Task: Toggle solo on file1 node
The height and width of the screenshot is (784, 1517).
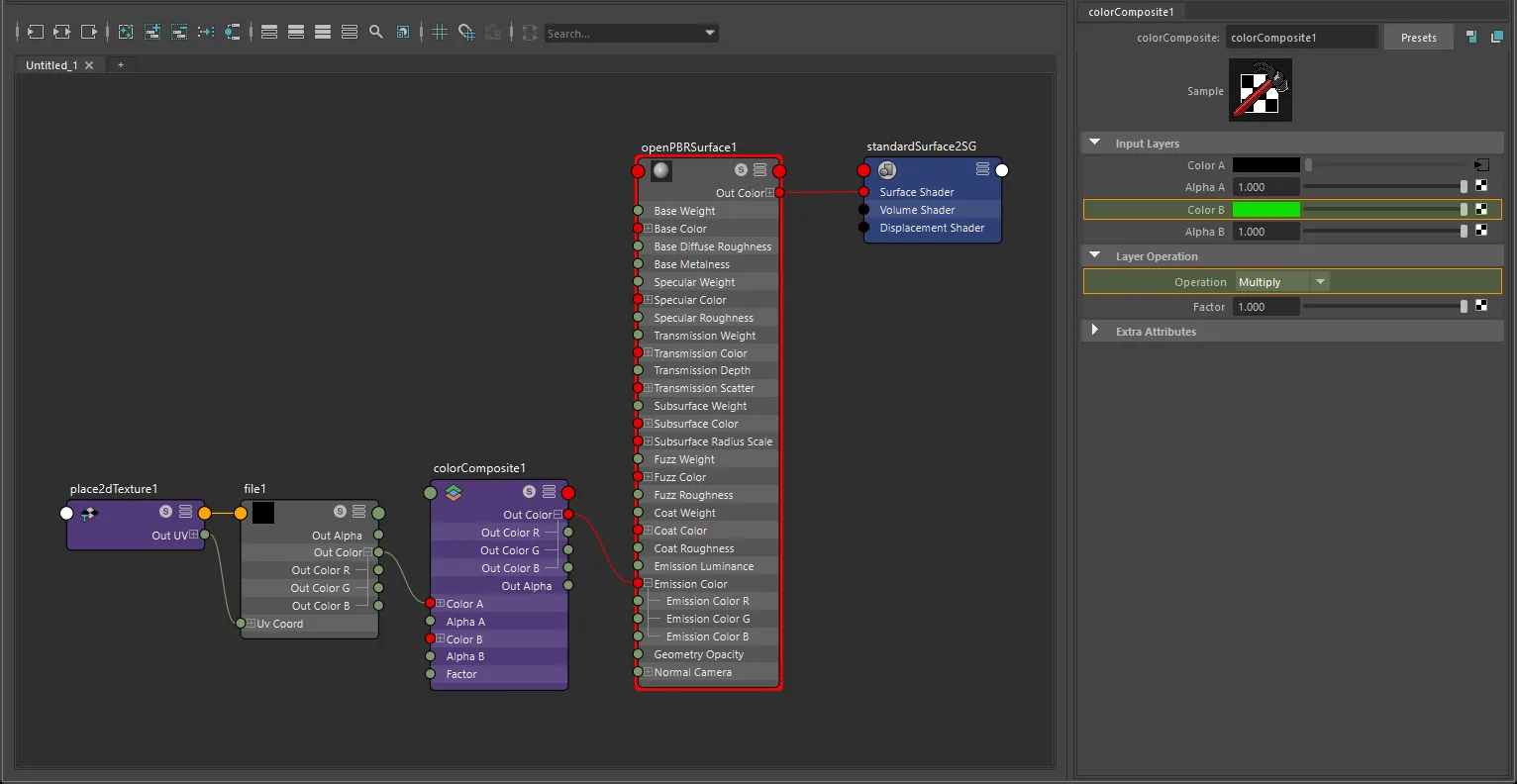Action: pos(340,512)
